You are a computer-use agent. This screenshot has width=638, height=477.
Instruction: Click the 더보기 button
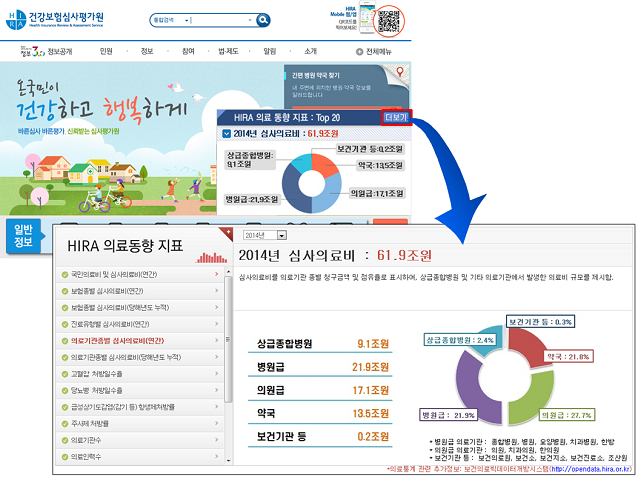pos(396,117)
